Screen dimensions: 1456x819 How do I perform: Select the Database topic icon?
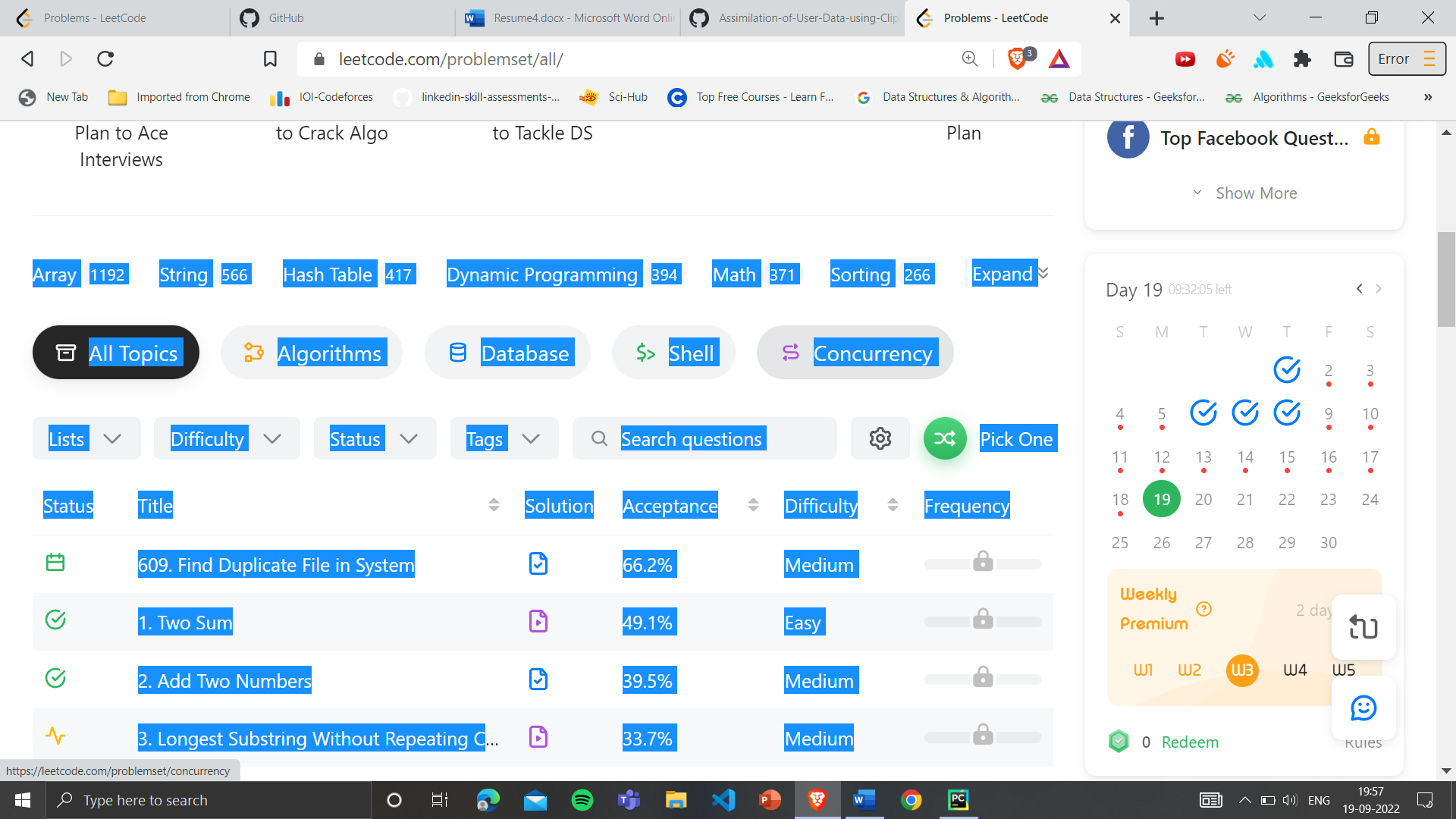458,352
